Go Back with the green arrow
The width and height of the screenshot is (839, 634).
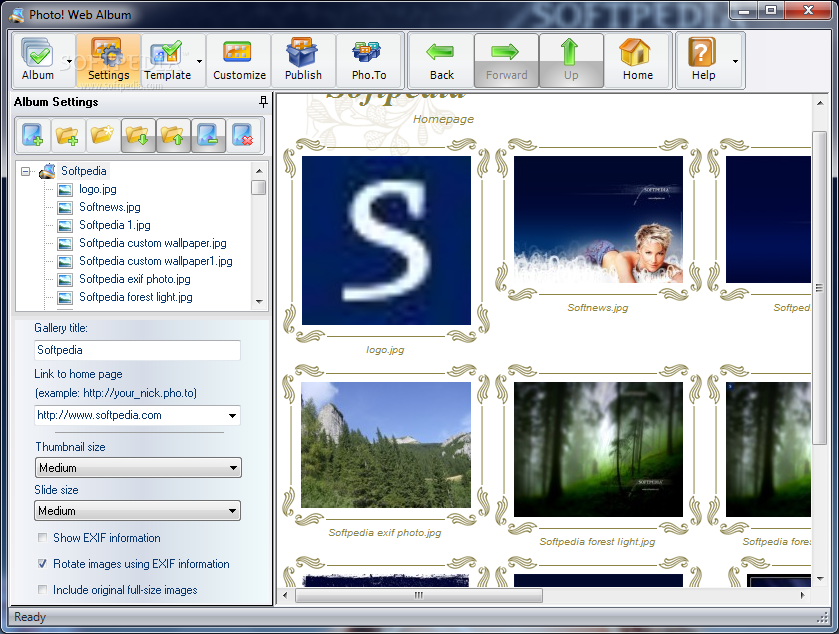441,60
